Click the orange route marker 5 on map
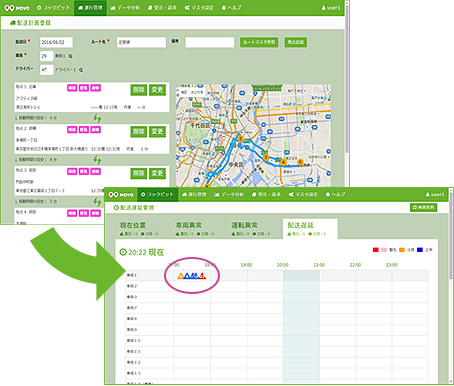 pyautogui.click(x=300, y=162)
